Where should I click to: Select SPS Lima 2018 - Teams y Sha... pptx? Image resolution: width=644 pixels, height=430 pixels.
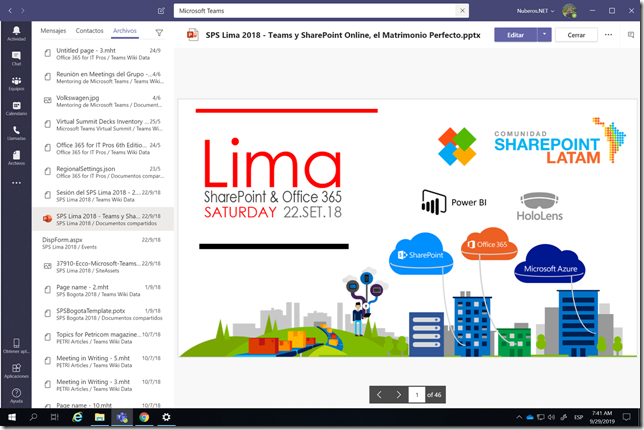(103, 219)
